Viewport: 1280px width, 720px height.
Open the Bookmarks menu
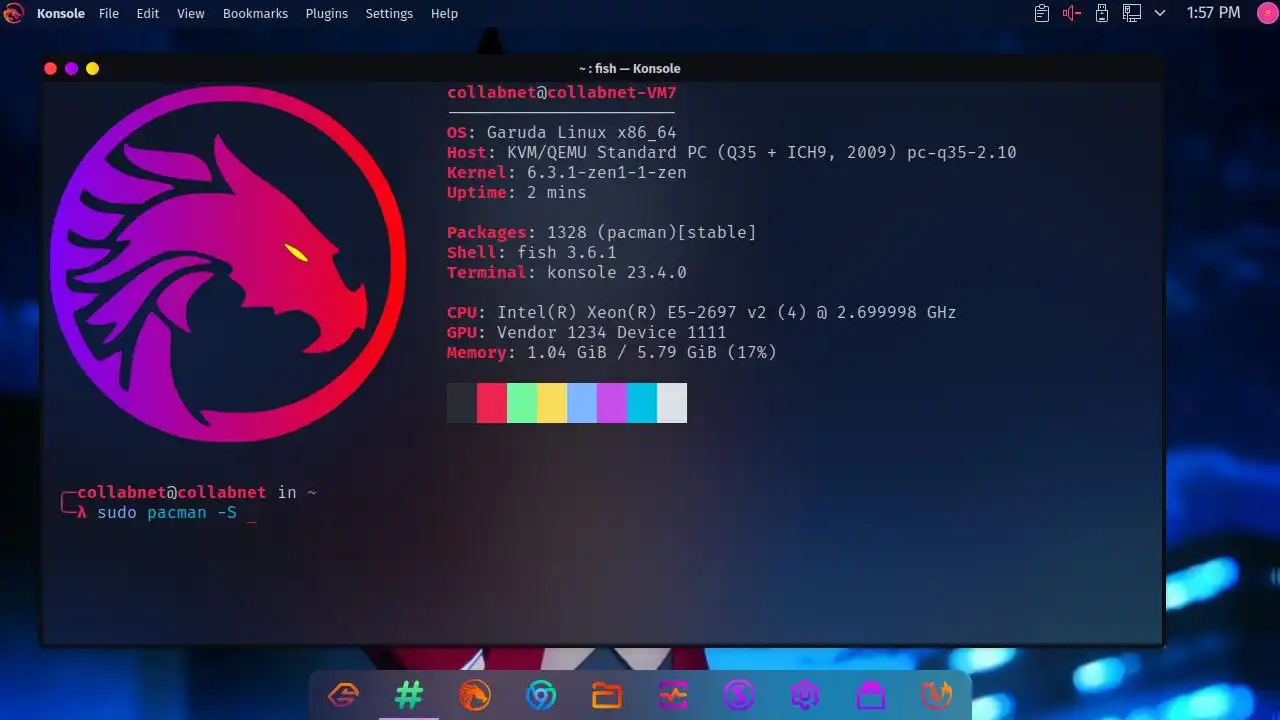[255, 13]
